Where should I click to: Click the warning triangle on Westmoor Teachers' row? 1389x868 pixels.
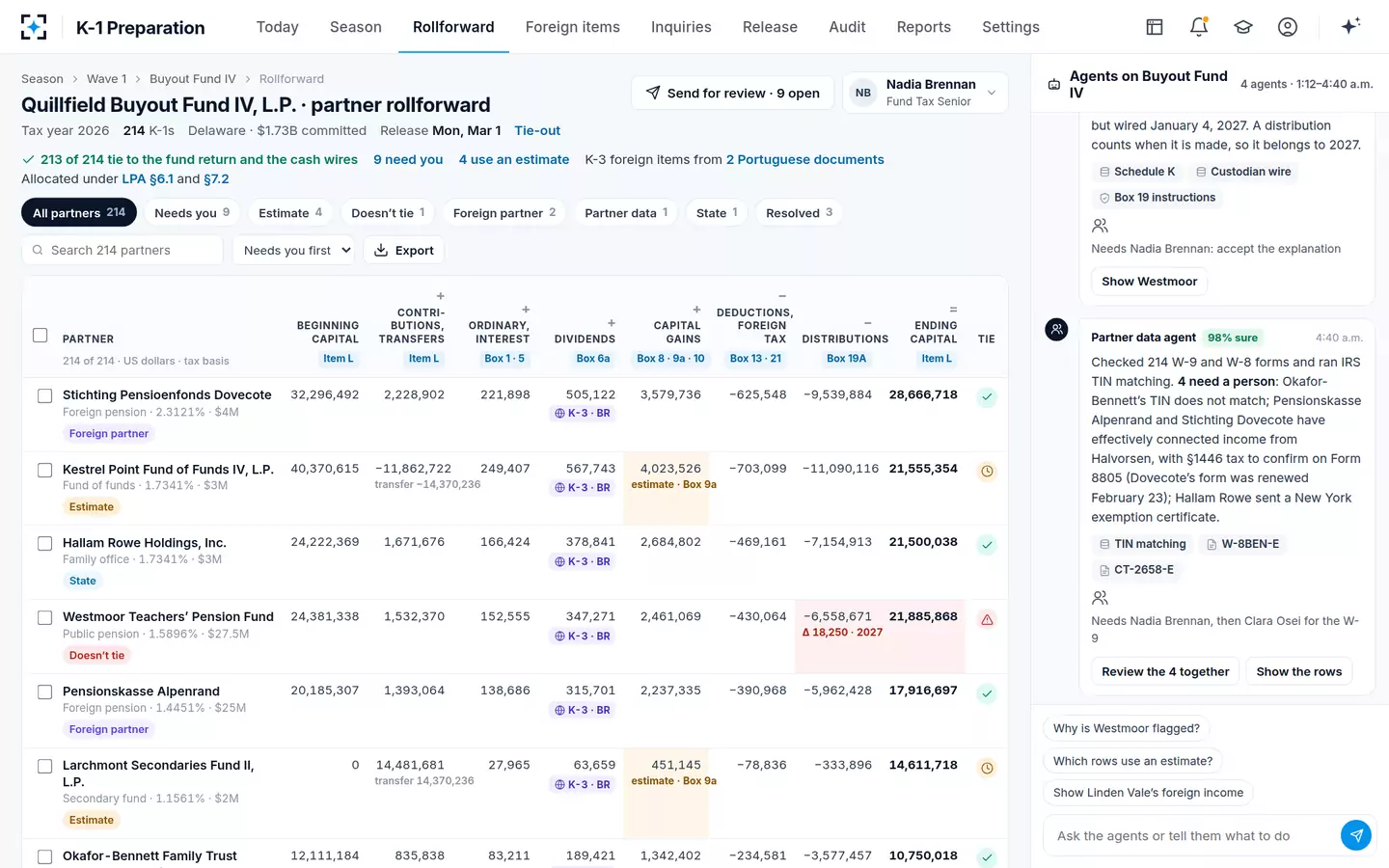[987, 620]
